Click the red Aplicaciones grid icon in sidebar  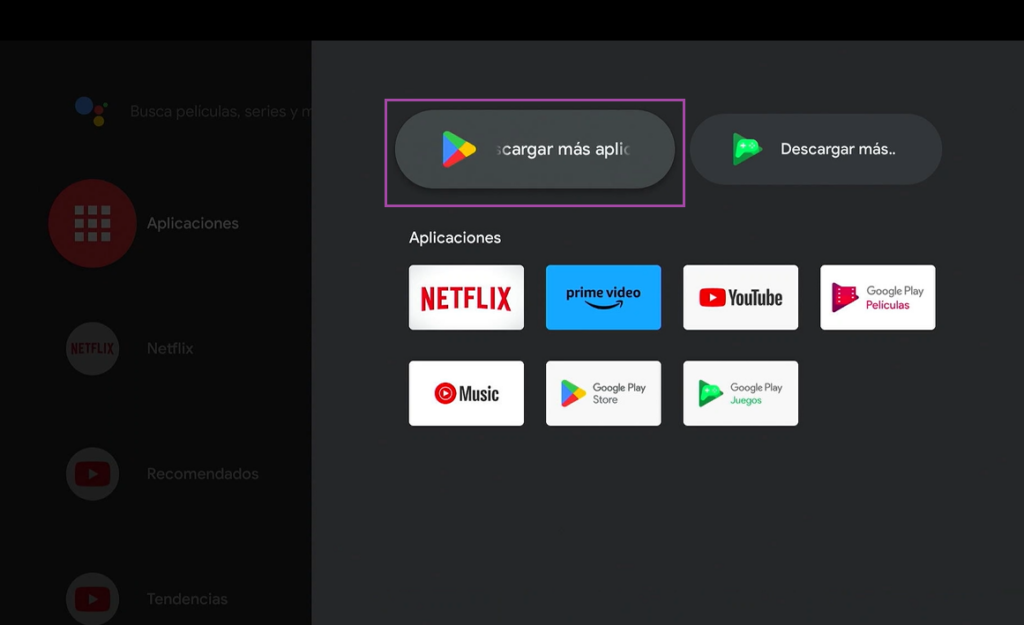[x=92, y=223]
